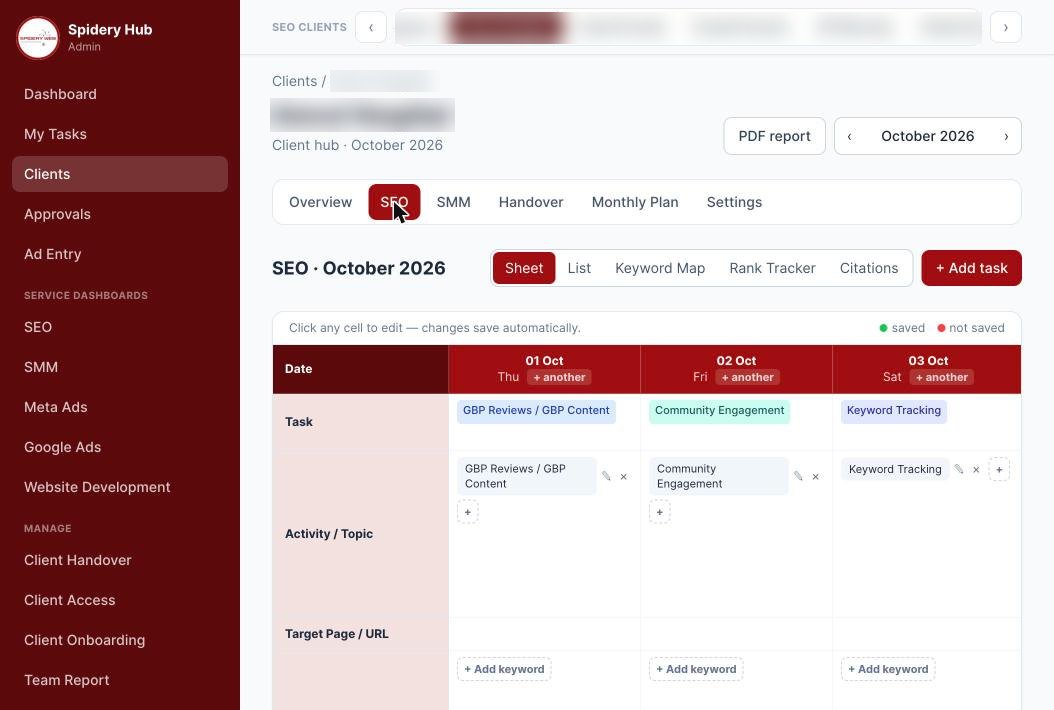Click GBP Reviews / GBP Content task tag
Screen dimensions: 1054x710
tap(536, 411)
